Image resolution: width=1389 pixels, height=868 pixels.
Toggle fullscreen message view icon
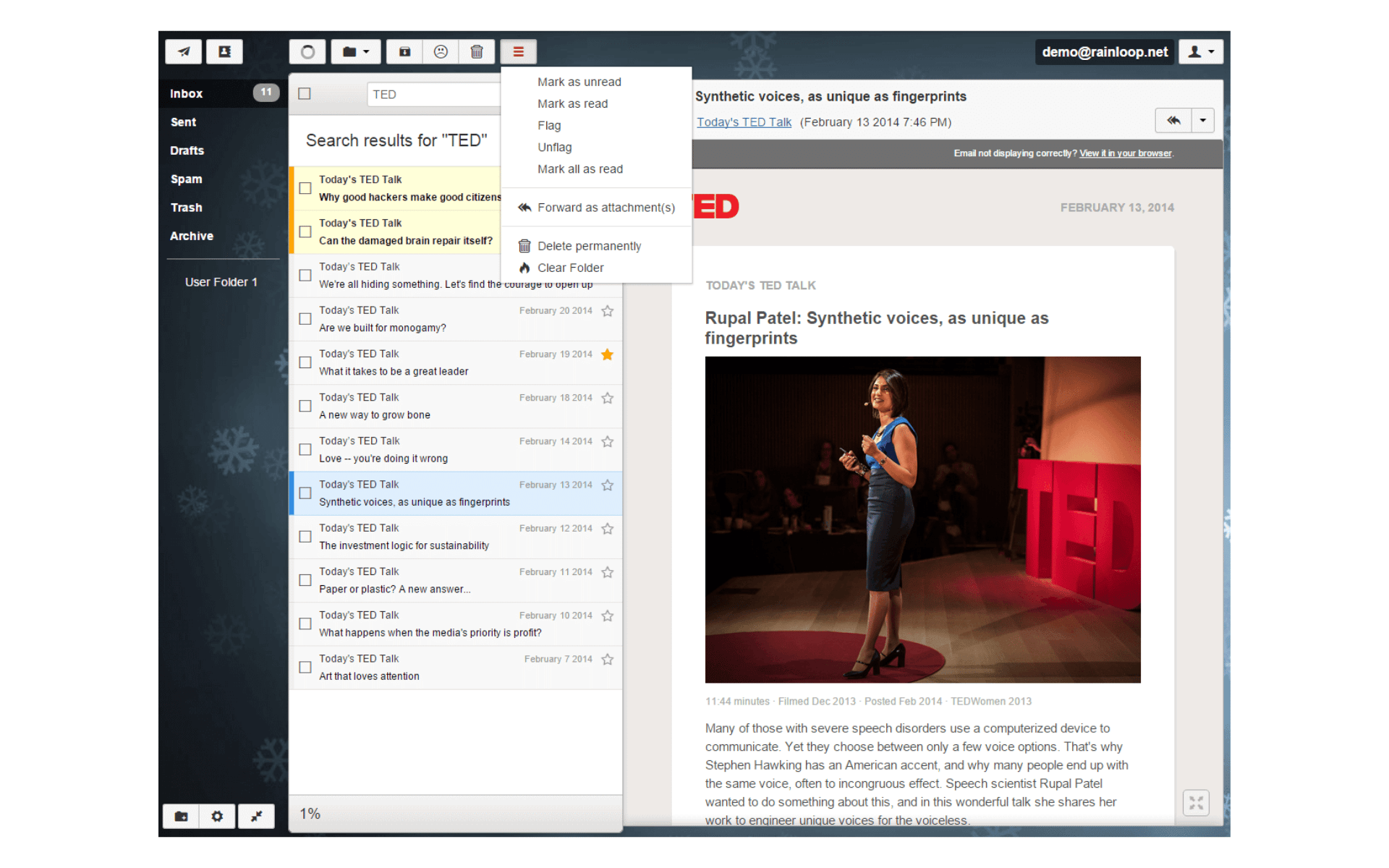coord(1196,803)
